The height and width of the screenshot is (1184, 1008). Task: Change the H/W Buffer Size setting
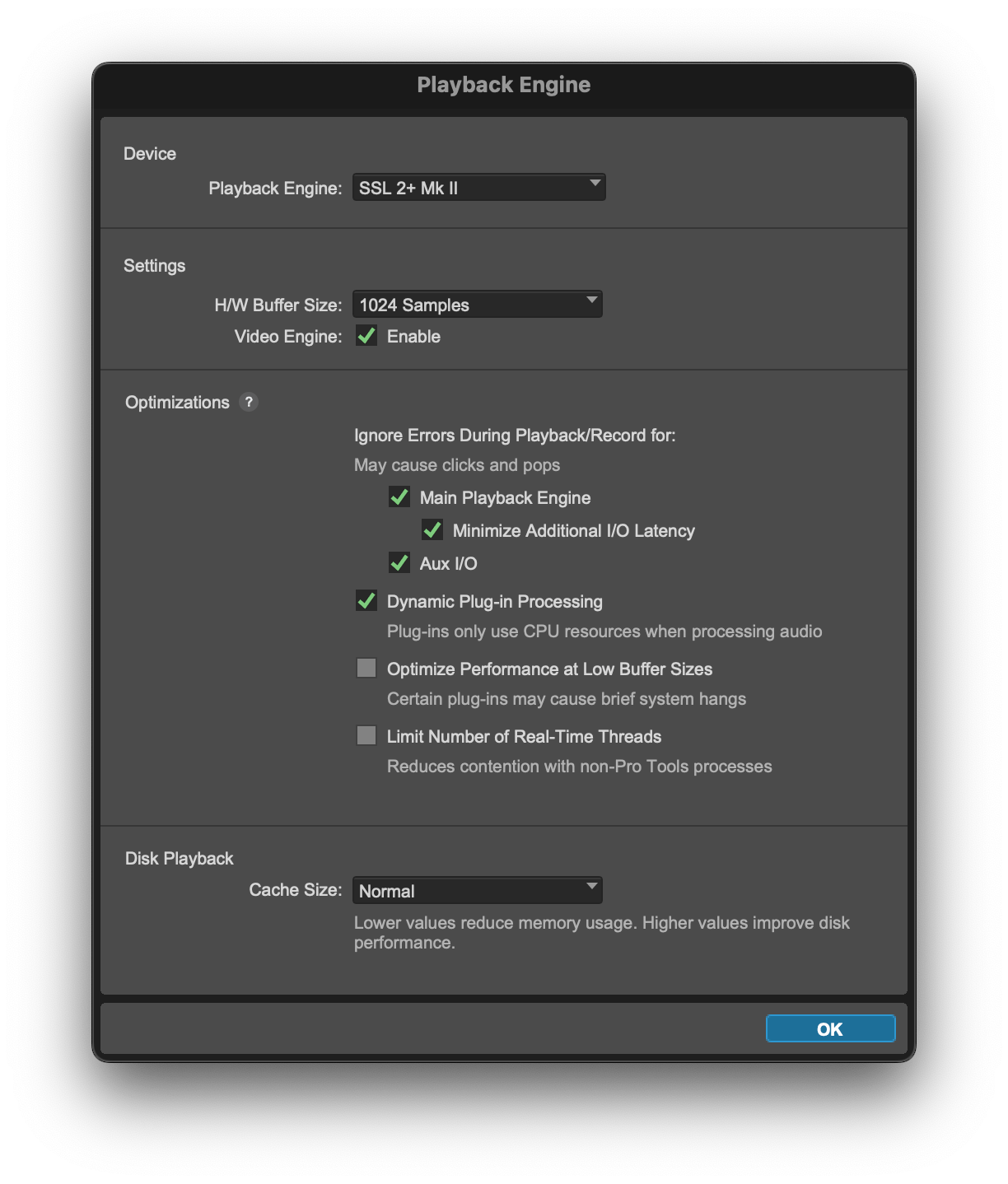coord(478,304)
